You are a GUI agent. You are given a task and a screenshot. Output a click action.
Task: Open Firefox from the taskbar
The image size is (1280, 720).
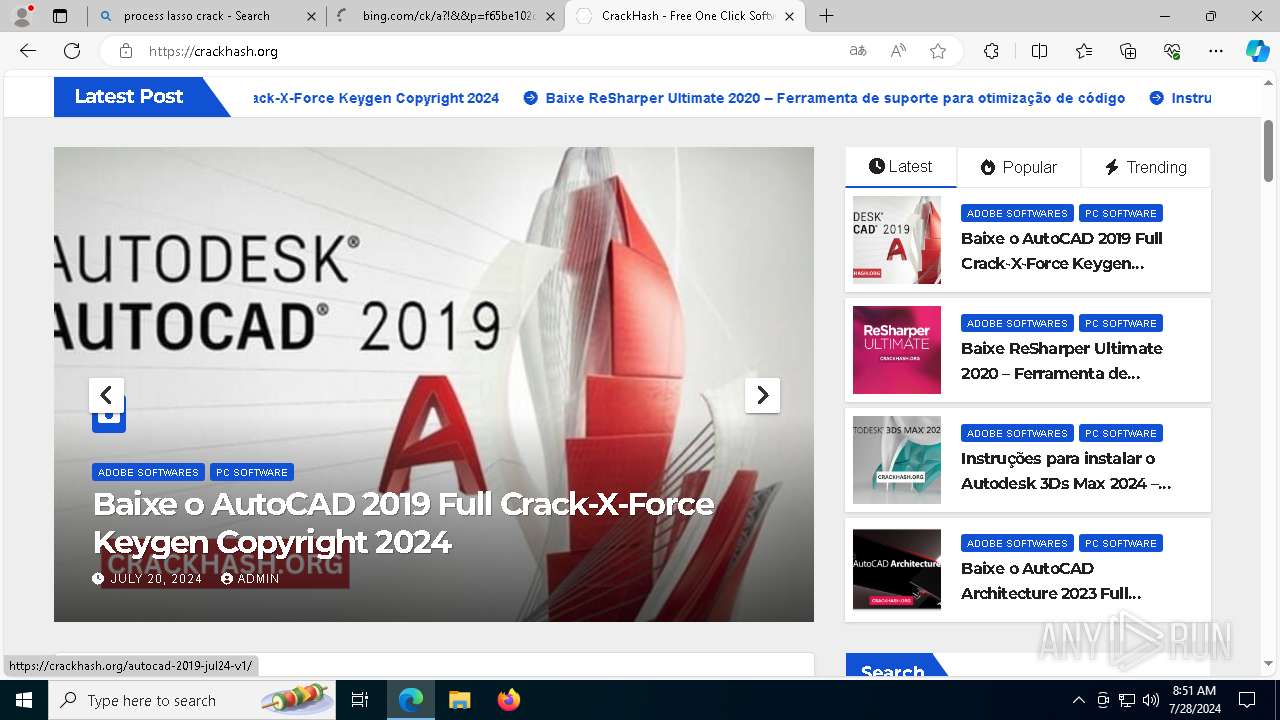pos(509,700)
